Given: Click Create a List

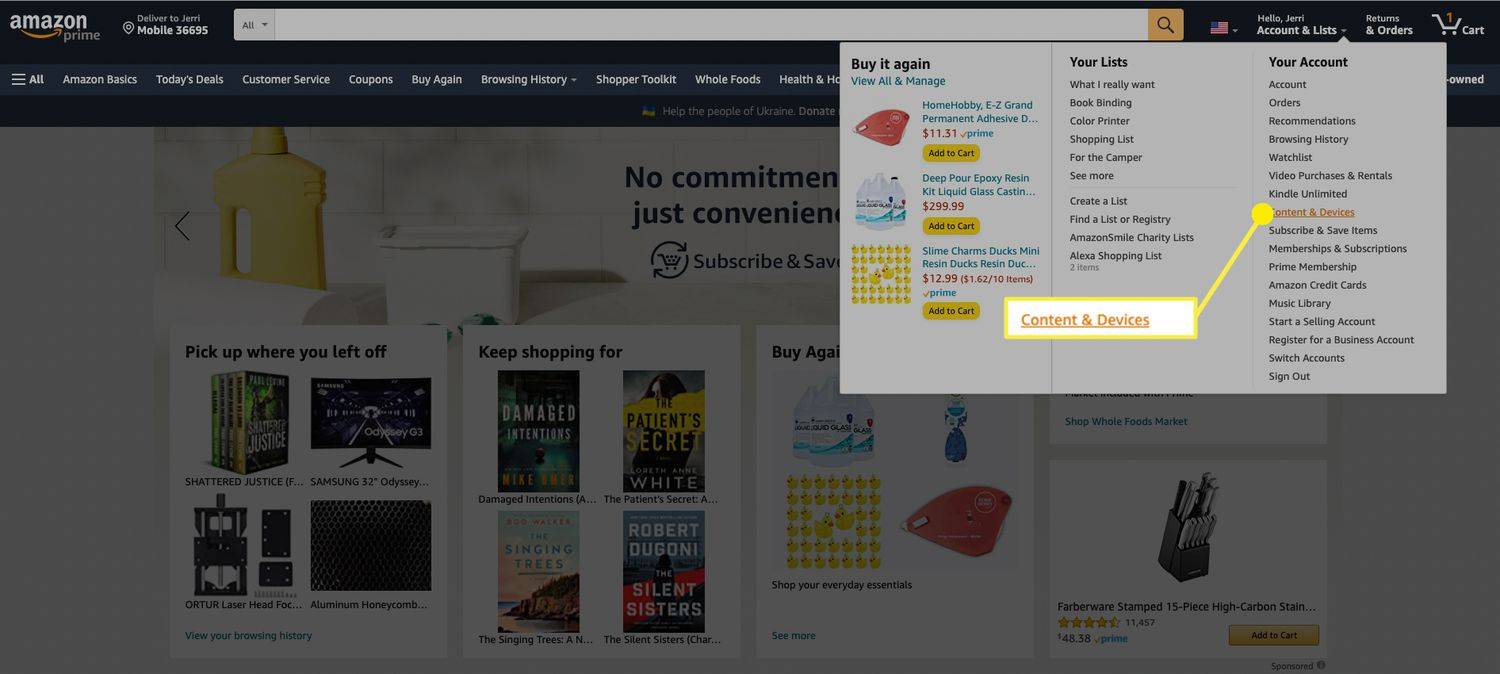Looking at the screenshot, I should [x=1098, y=201].
